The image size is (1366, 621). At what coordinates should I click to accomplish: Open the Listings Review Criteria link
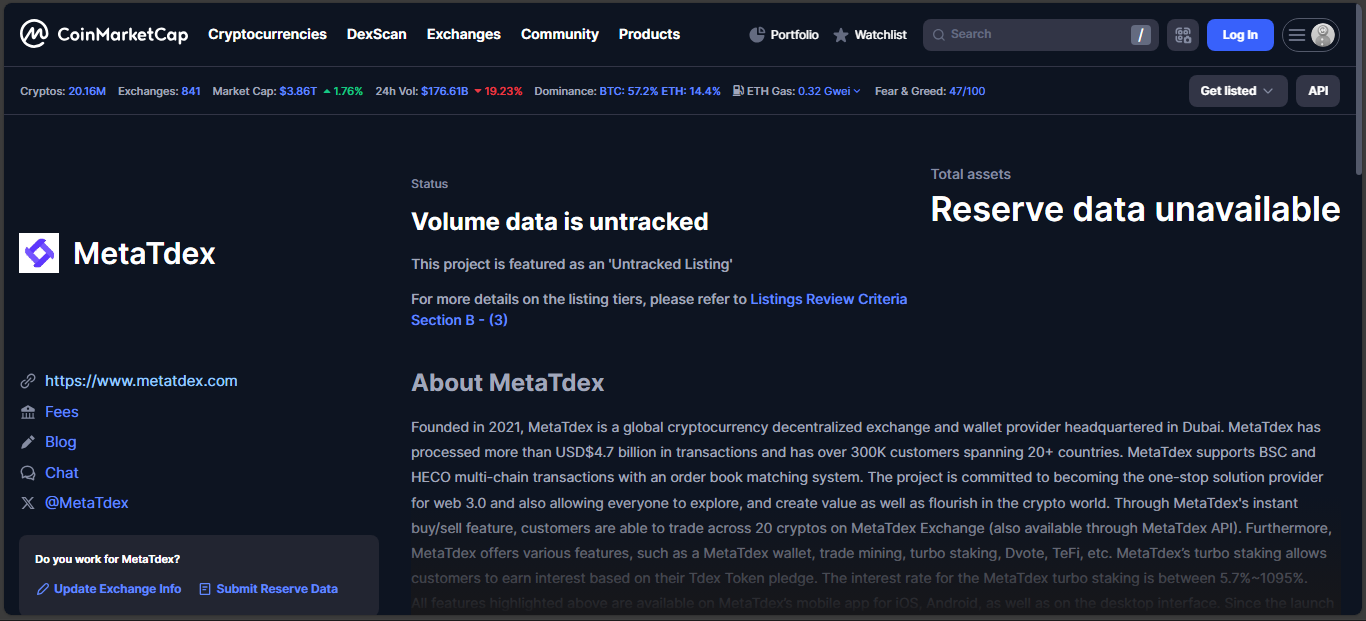click(828, 299)
